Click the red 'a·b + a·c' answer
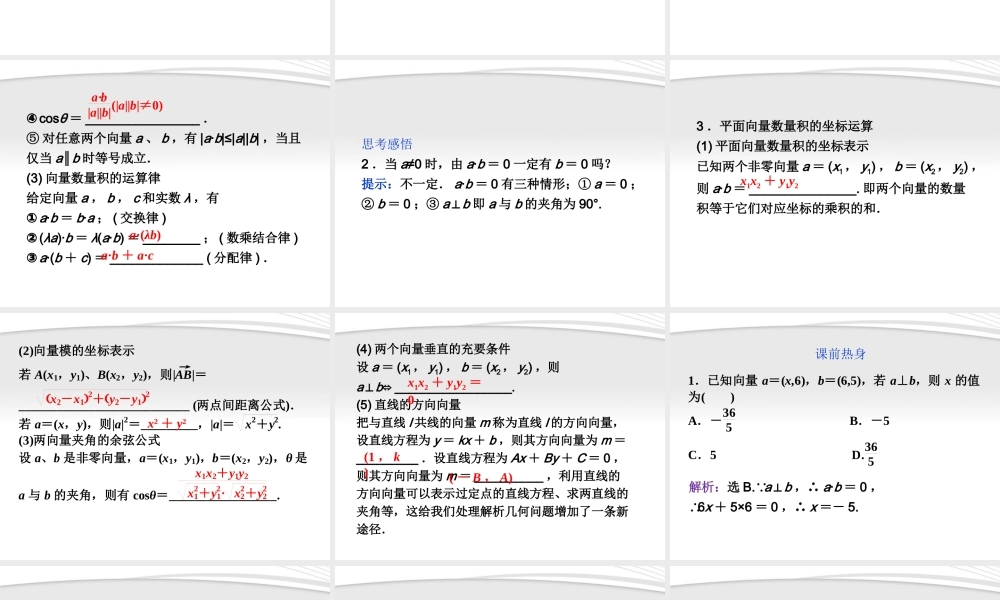 (128, 256)
